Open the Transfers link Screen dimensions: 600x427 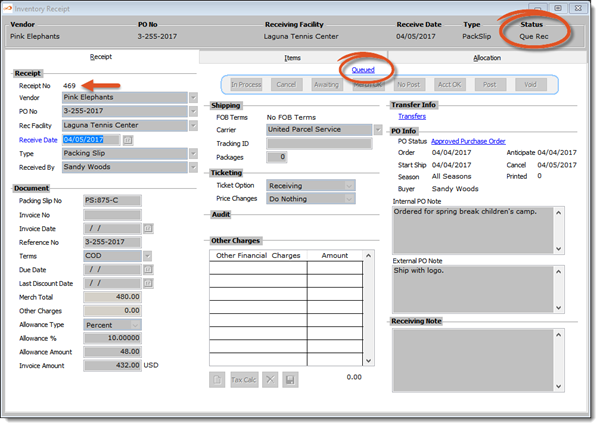pyautogui.click(x=412, y=116)
